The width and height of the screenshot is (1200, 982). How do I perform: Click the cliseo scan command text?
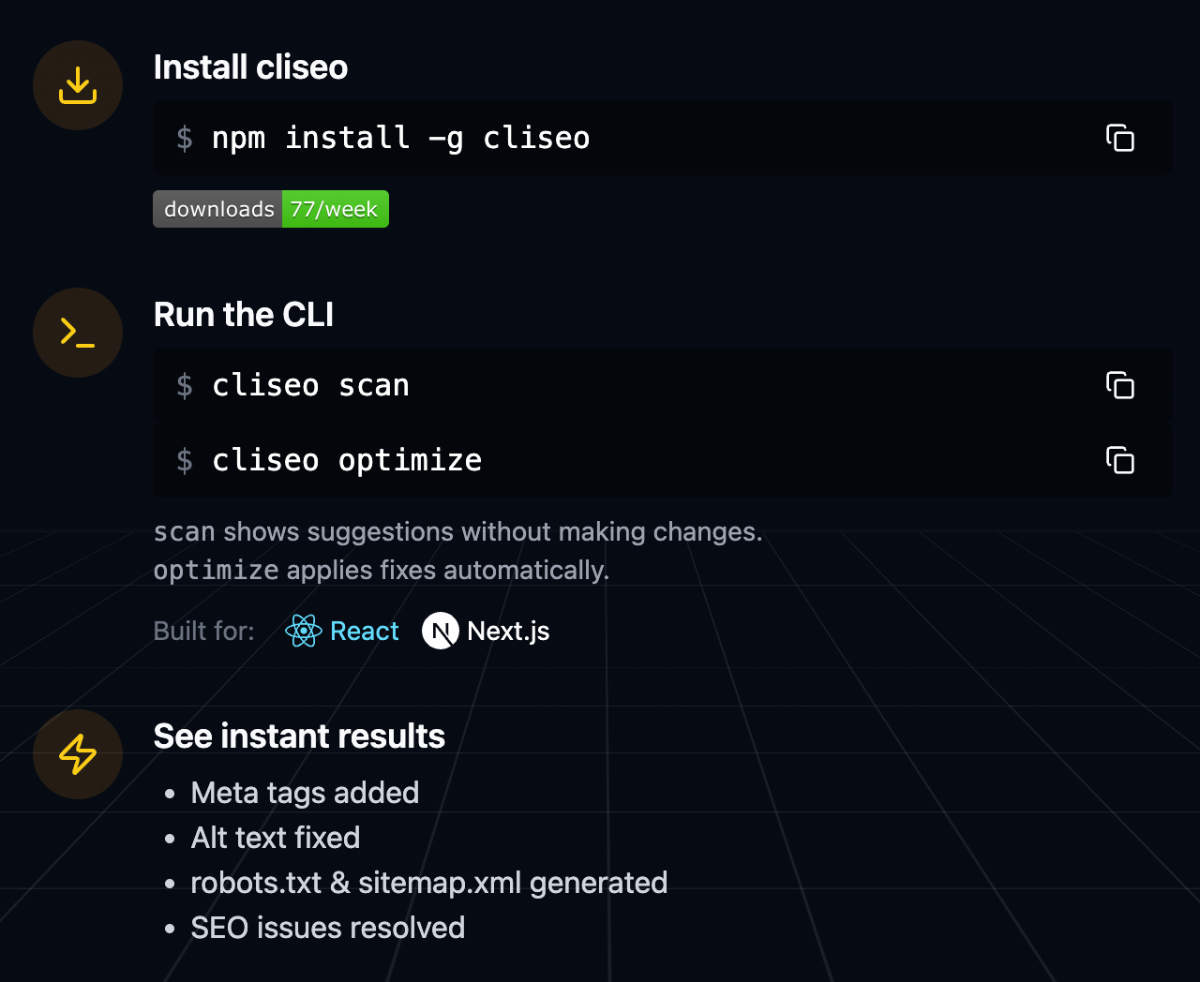[x=310, y=385]
